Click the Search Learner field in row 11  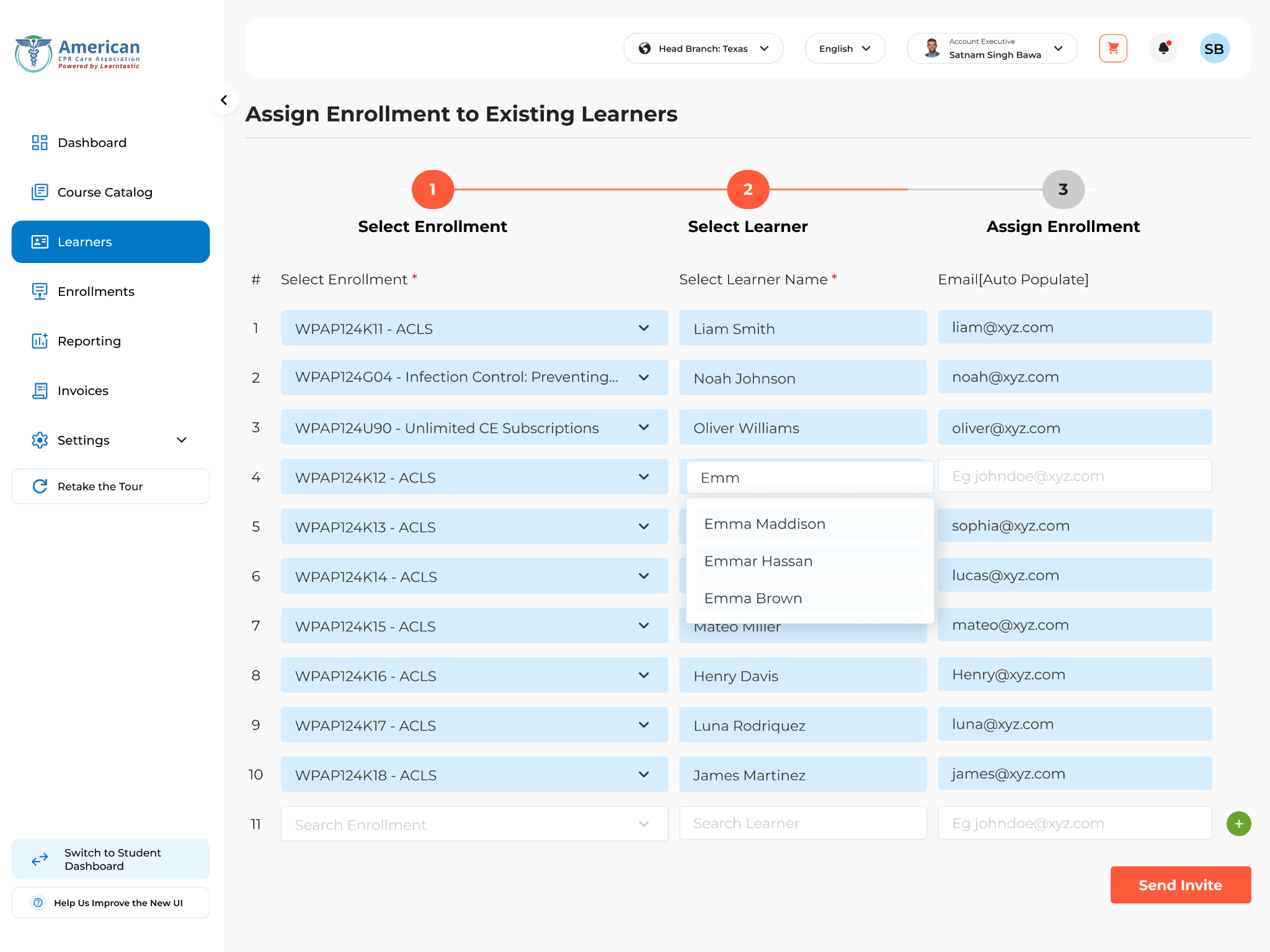tap(803, 824)
